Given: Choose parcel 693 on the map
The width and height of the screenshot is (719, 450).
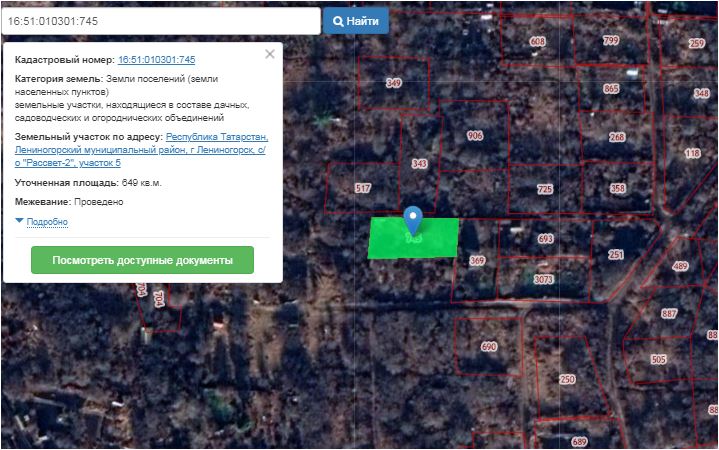Looking at the screenshot, I should tap(545, 240).
